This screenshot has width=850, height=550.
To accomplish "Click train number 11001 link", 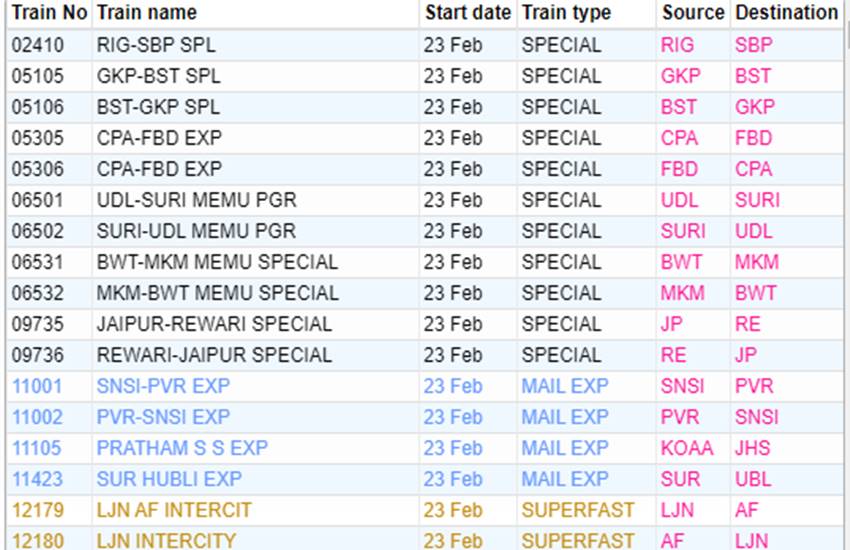I will pos(37,386).
